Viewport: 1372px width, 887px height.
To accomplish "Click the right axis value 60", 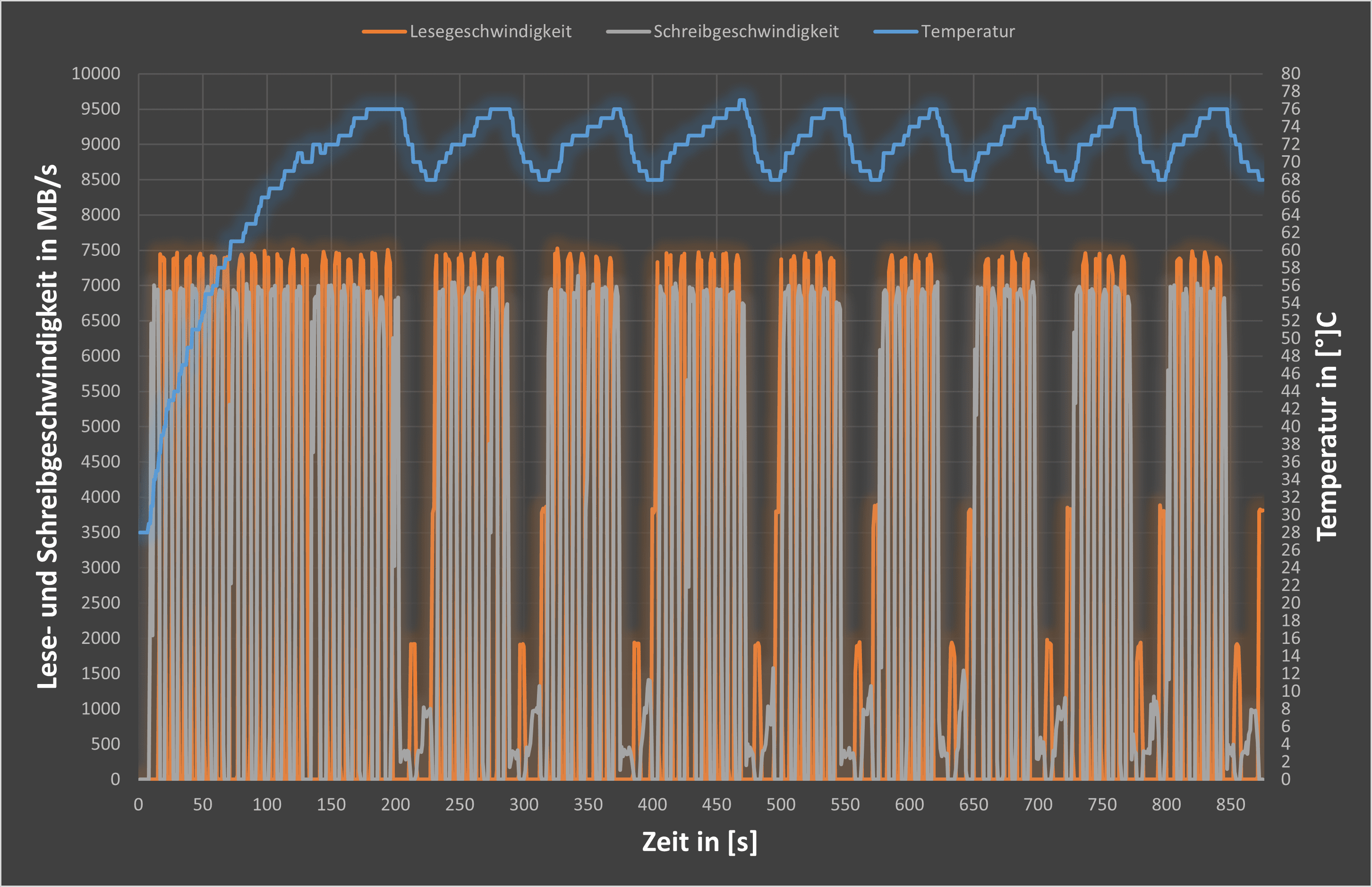I will point(1291,250).
